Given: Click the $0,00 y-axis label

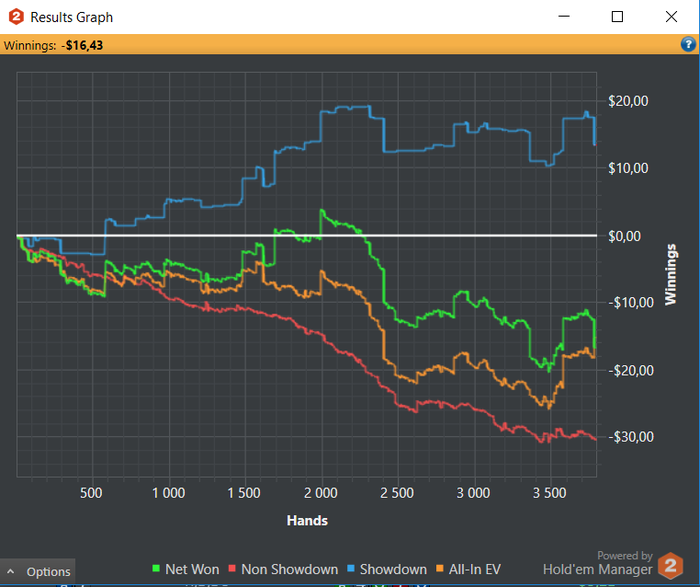Looking at the screenshot, I should click(x=625, y=236).
